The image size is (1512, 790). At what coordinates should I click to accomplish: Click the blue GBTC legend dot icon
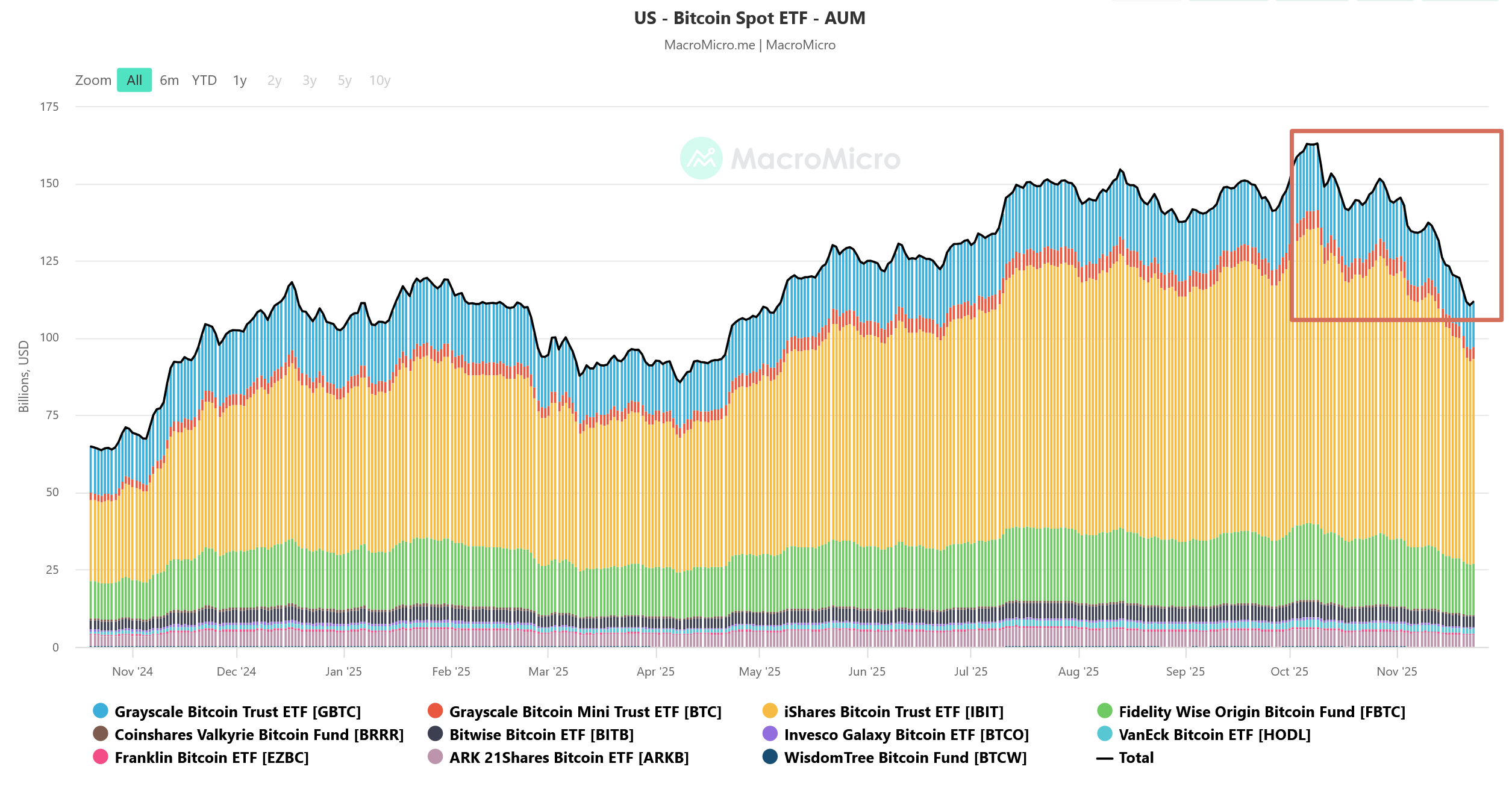click(101, 712)
